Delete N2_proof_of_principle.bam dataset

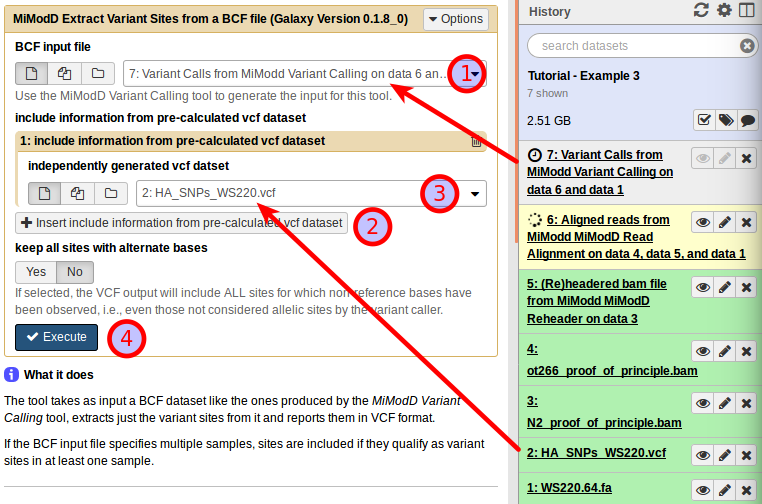click(x=746, y=403)
